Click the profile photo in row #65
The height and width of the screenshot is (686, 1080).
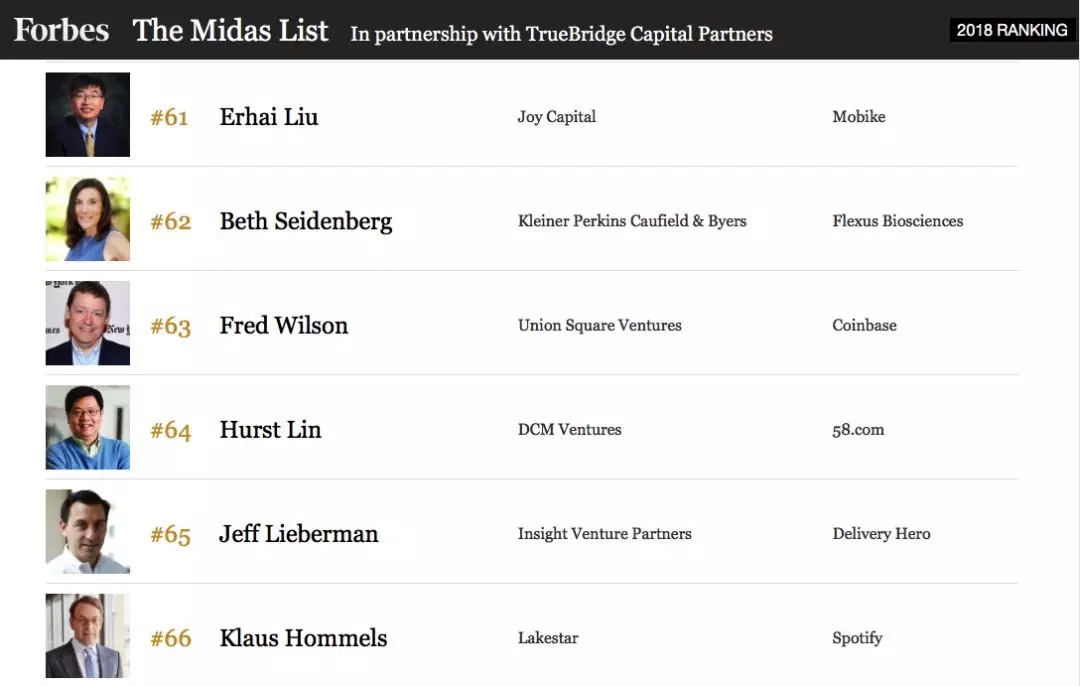coord(88,532)
